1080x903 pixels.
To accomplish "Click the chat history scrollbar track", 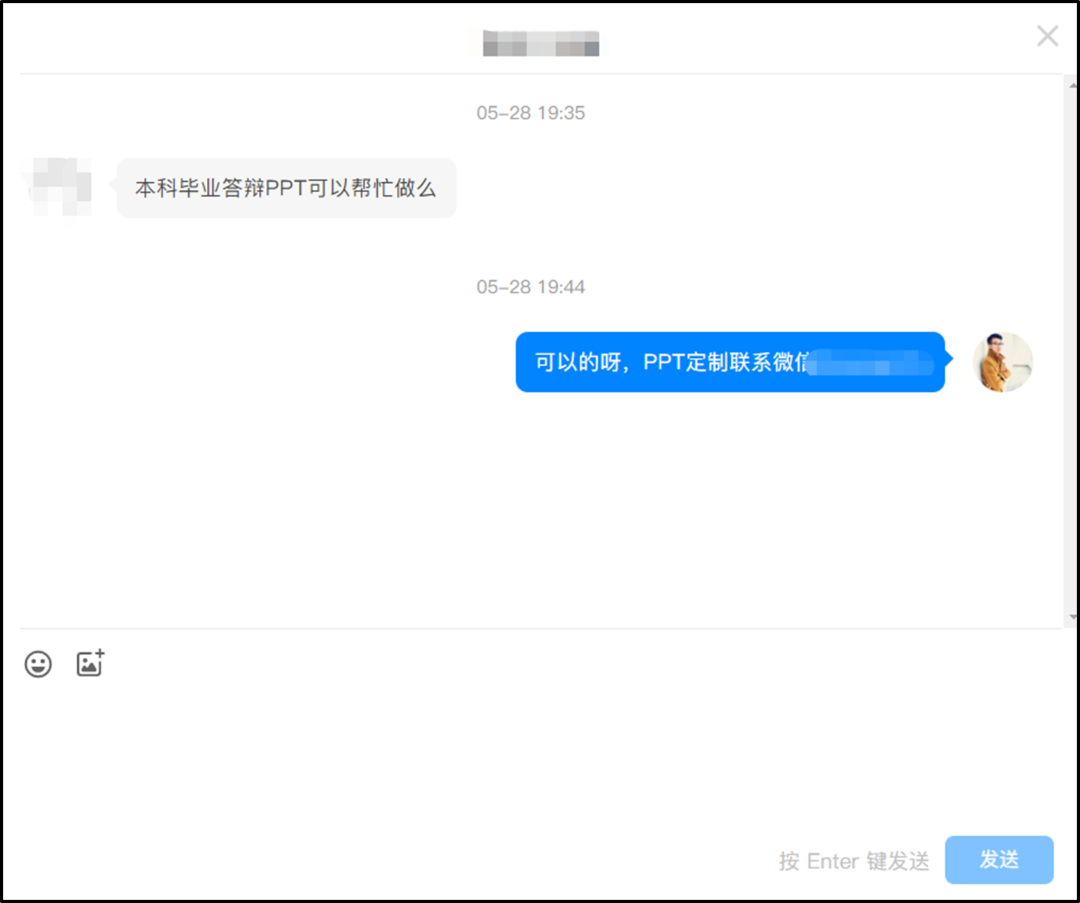I will [1072, 351].
